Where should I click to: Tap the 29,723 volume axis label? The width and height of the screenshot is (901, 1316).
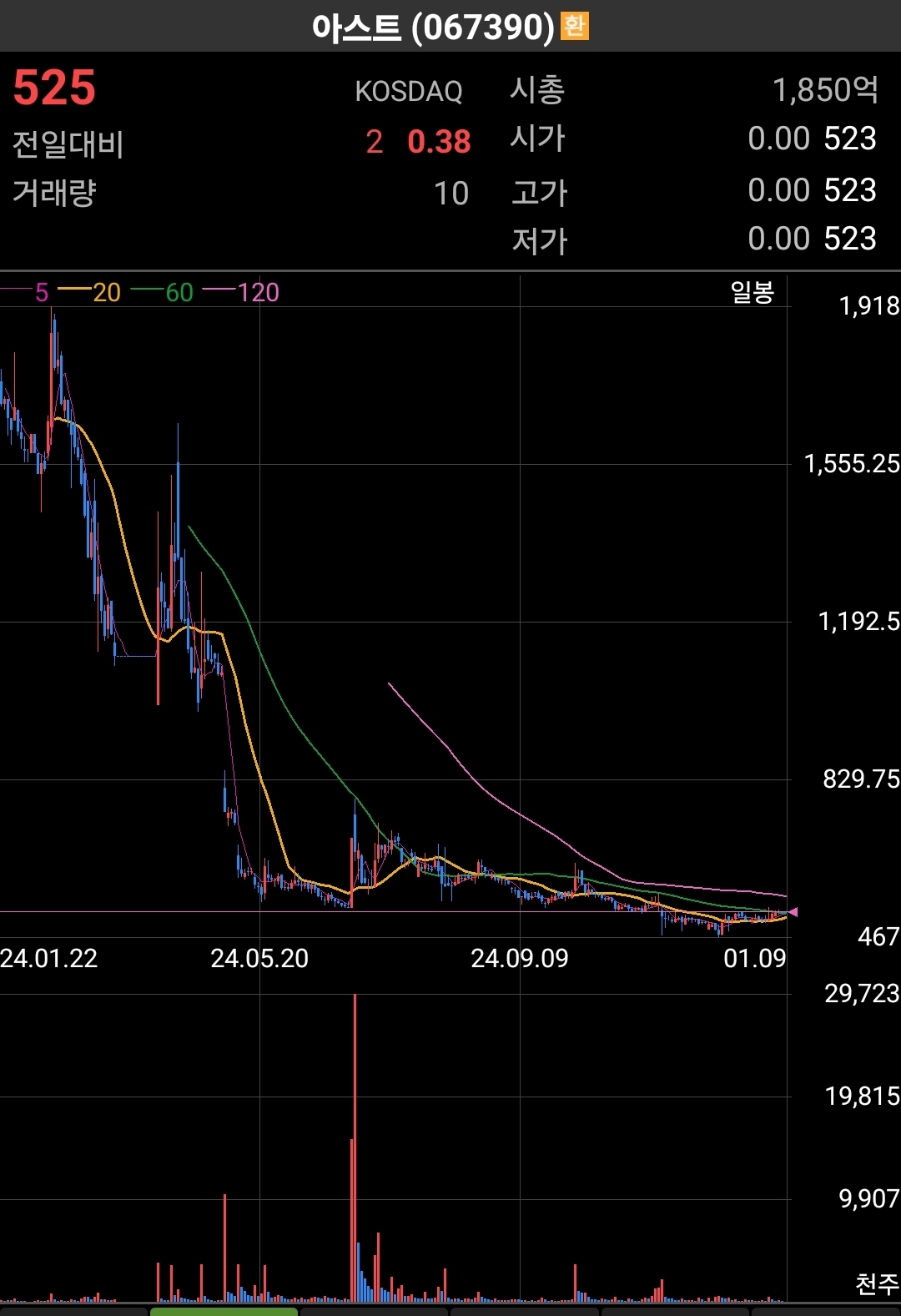point(863,993)
